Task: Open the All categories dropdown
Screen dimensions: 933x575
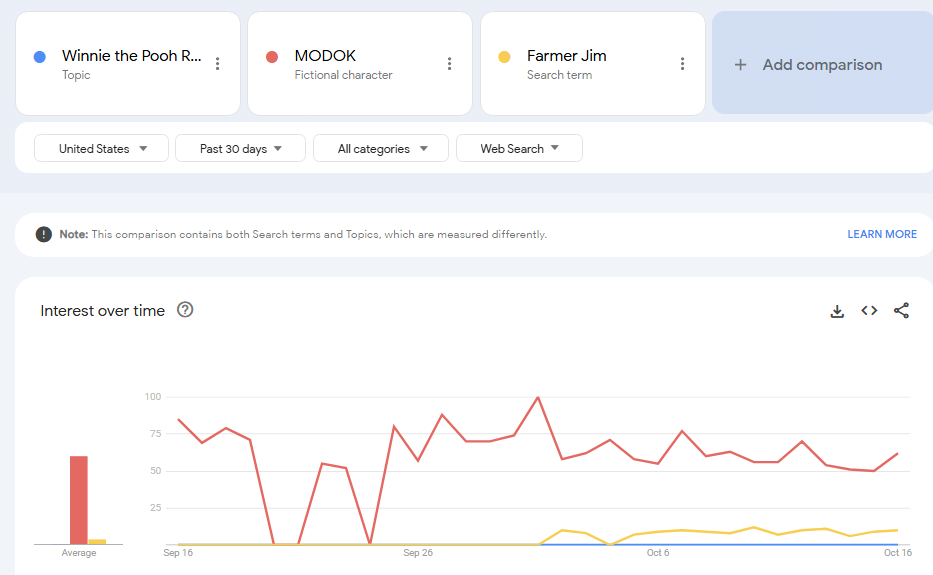Action: tap(381, 148)
